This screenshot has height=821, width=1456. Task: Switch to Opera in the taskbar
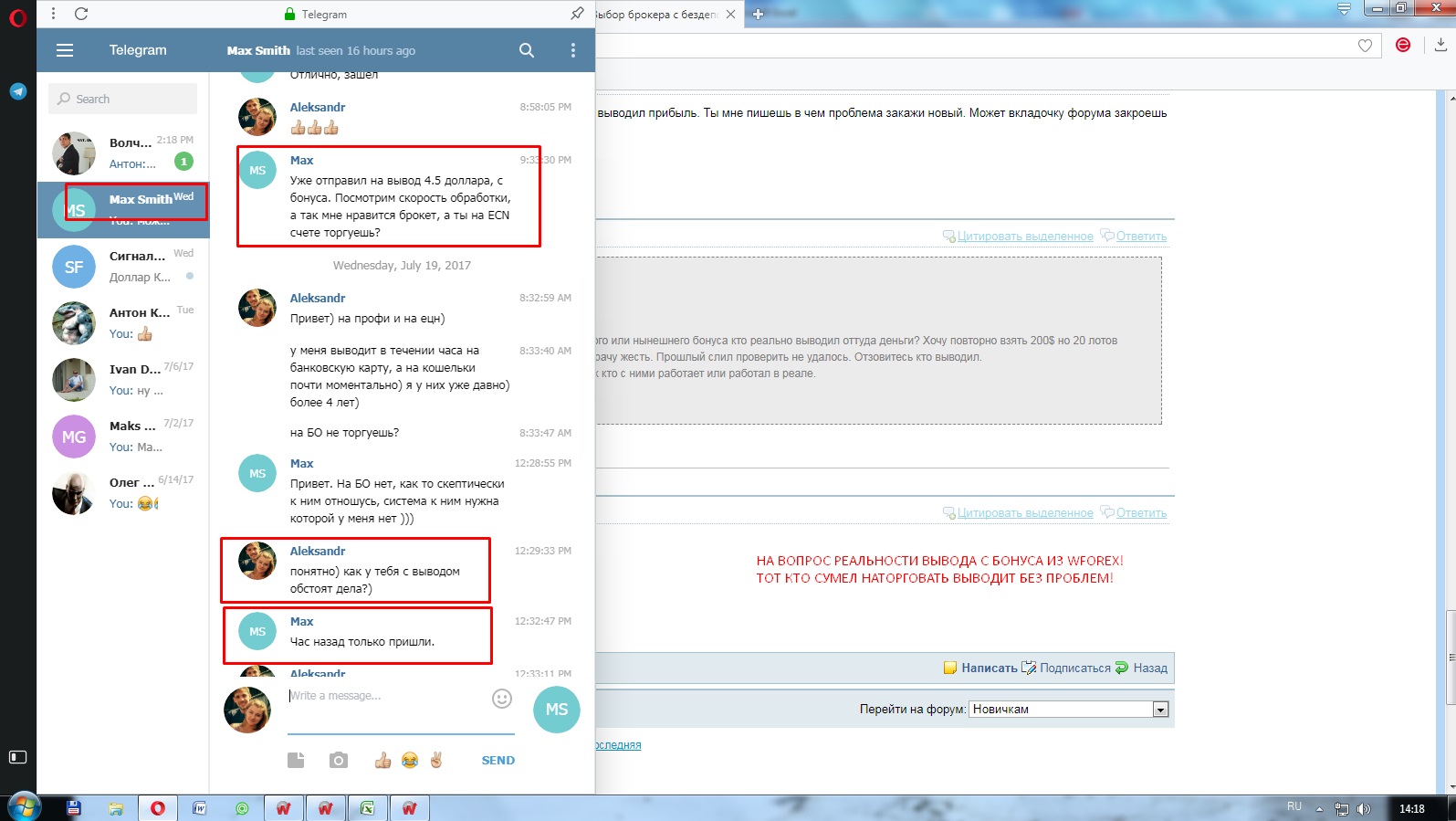pyautogui.click(x=158, y=808)
